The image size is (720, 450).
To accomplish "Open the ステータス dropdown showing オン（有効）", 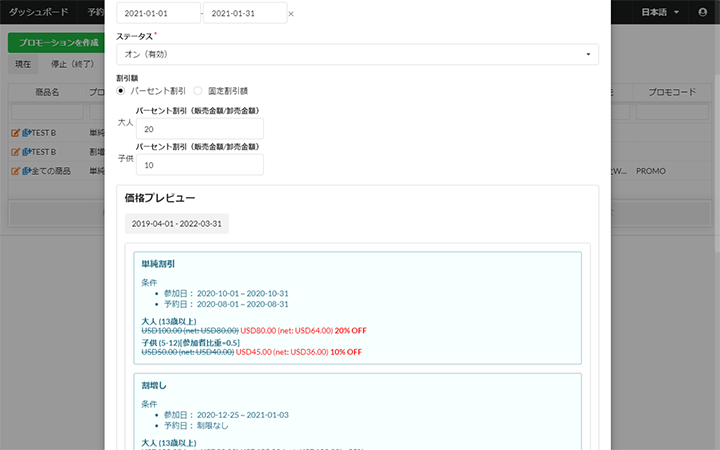I will (357, 54).
